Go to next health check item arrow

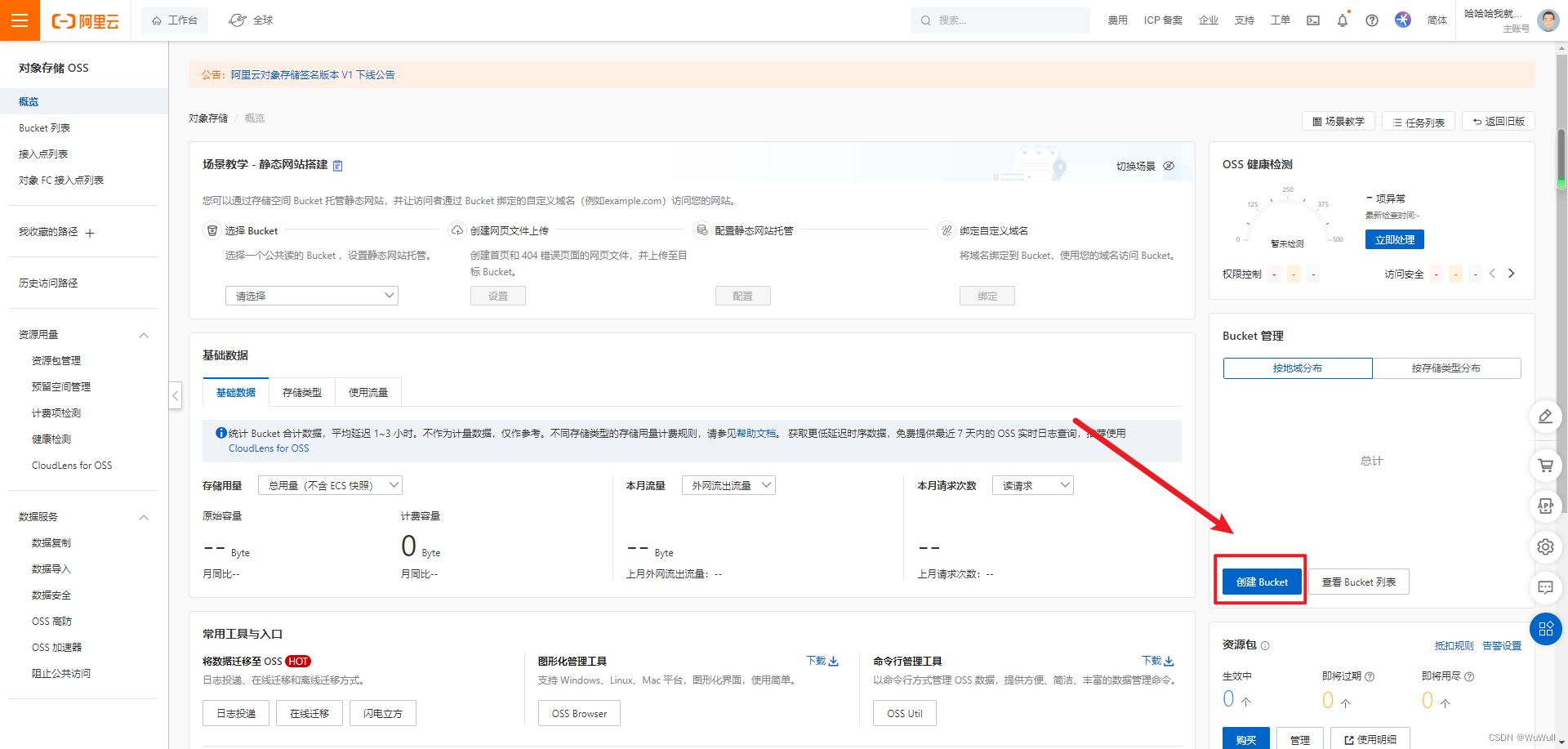(x=1511, y=274)
